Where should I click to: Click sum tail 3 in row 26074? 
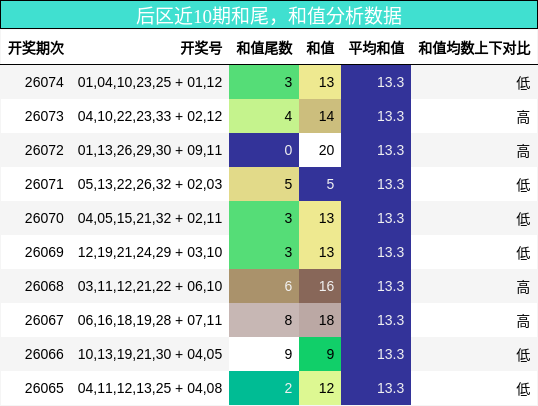(x=264, y=82)
